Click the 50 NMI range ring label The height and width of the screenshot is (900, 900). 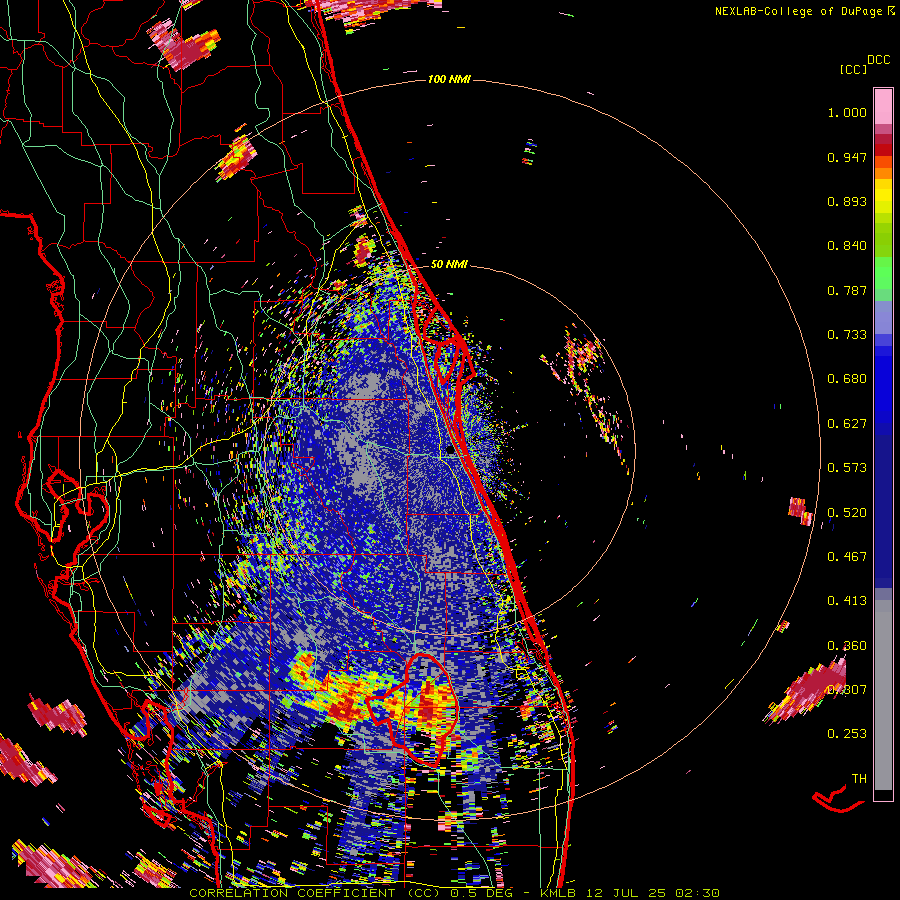coord(449,265)
